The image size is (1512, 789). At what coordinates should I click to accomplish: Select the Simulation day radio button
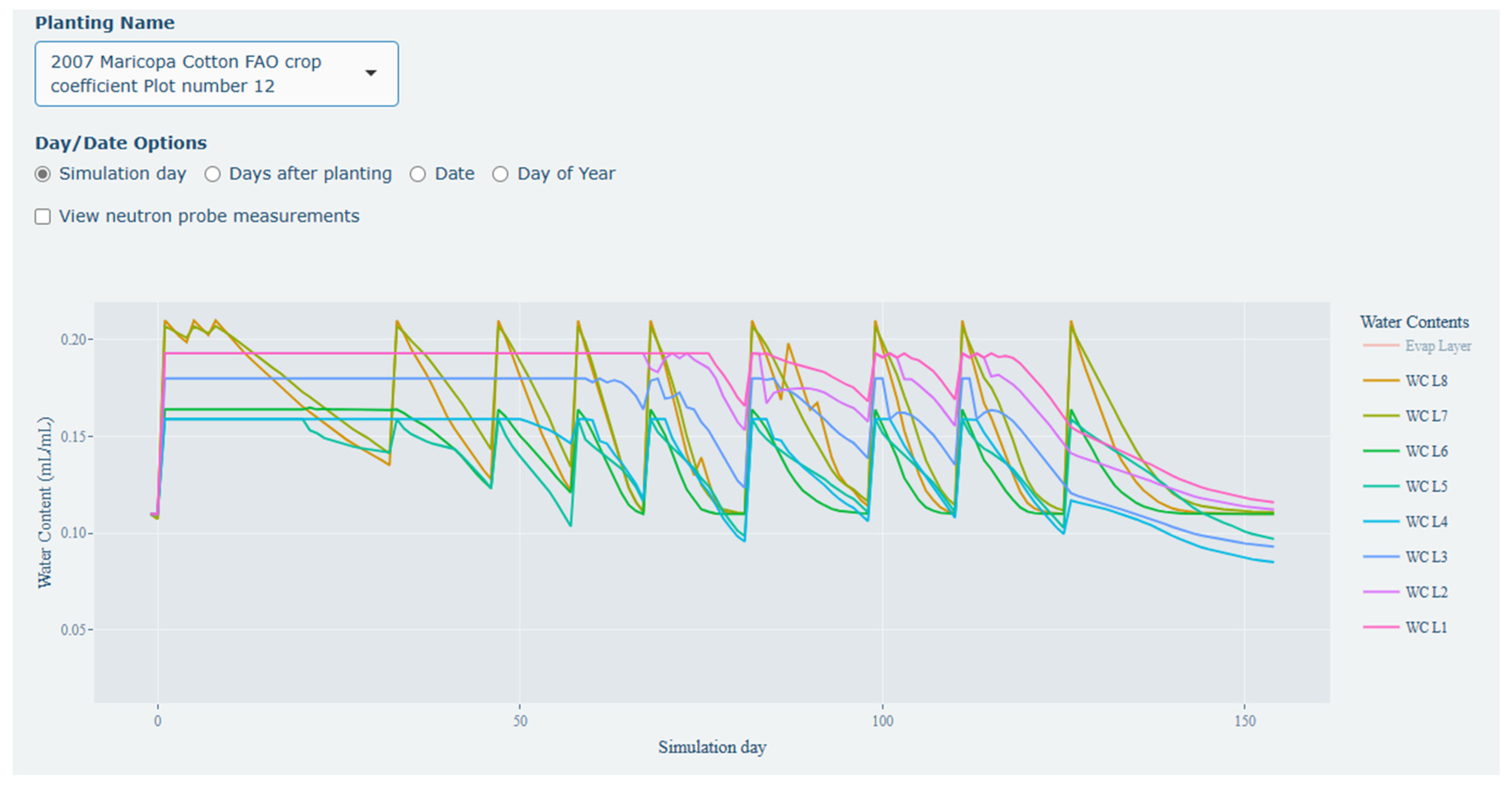click(43, 174)
